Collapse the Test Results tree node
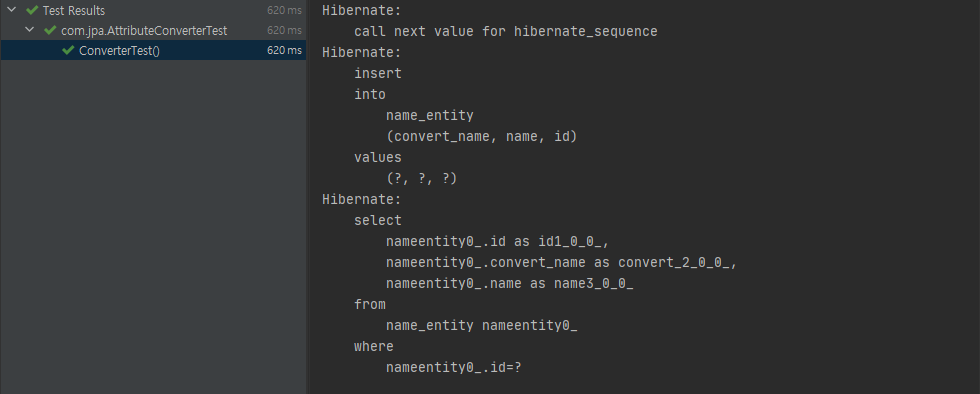 (x=11, y=10)
